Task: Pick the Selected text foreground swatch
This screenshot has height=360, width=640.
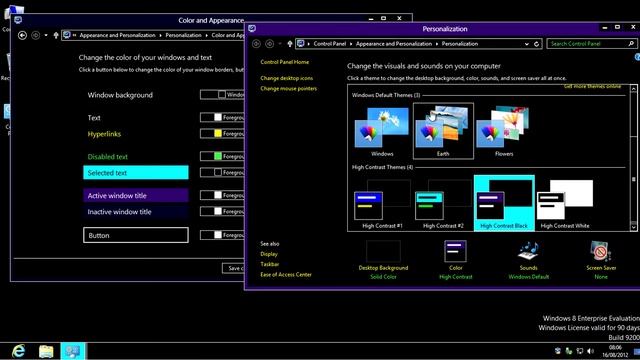Action: pyautogui.click(x=218, y=173)
